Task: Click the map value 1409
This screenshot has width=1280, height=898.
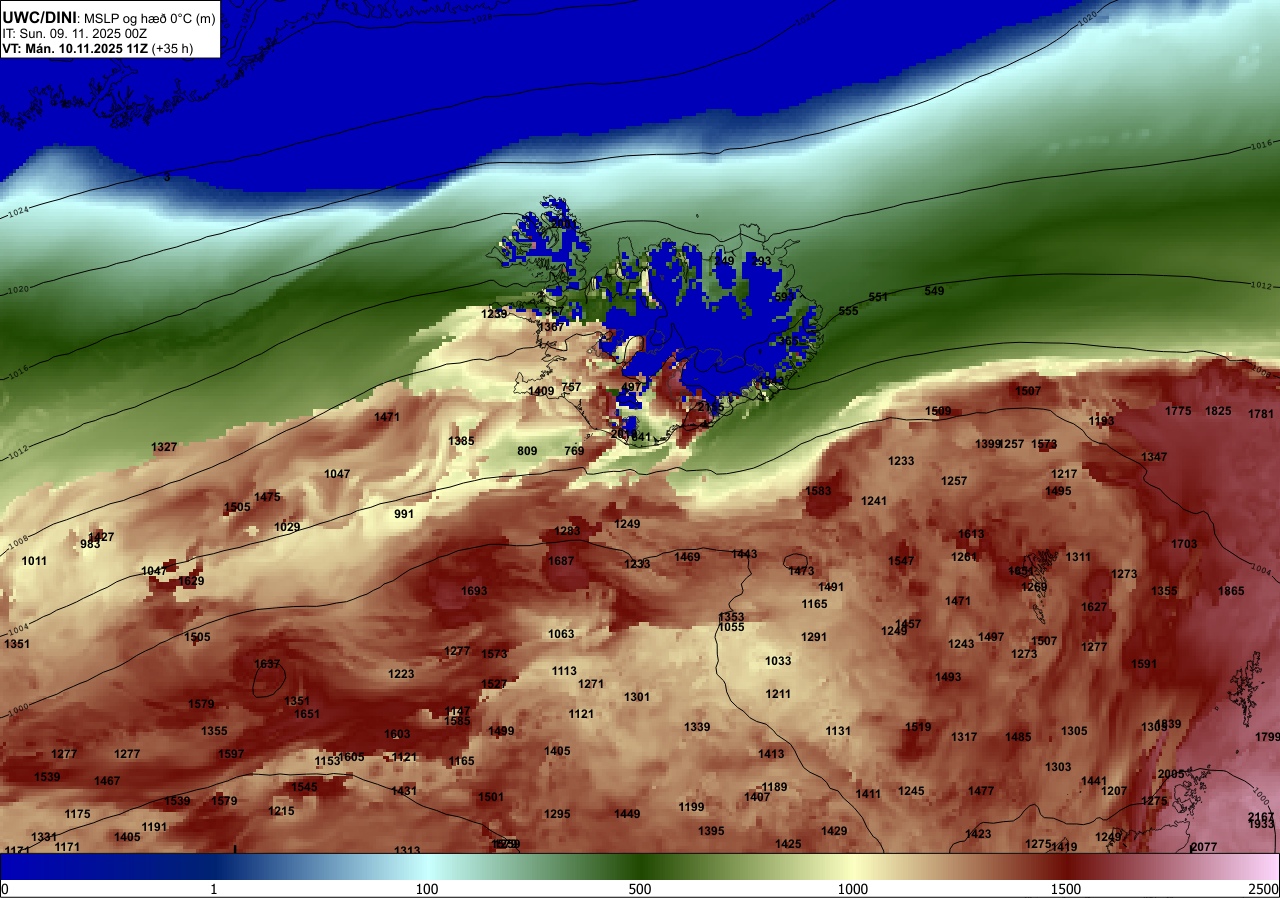Action: (541, 391)
